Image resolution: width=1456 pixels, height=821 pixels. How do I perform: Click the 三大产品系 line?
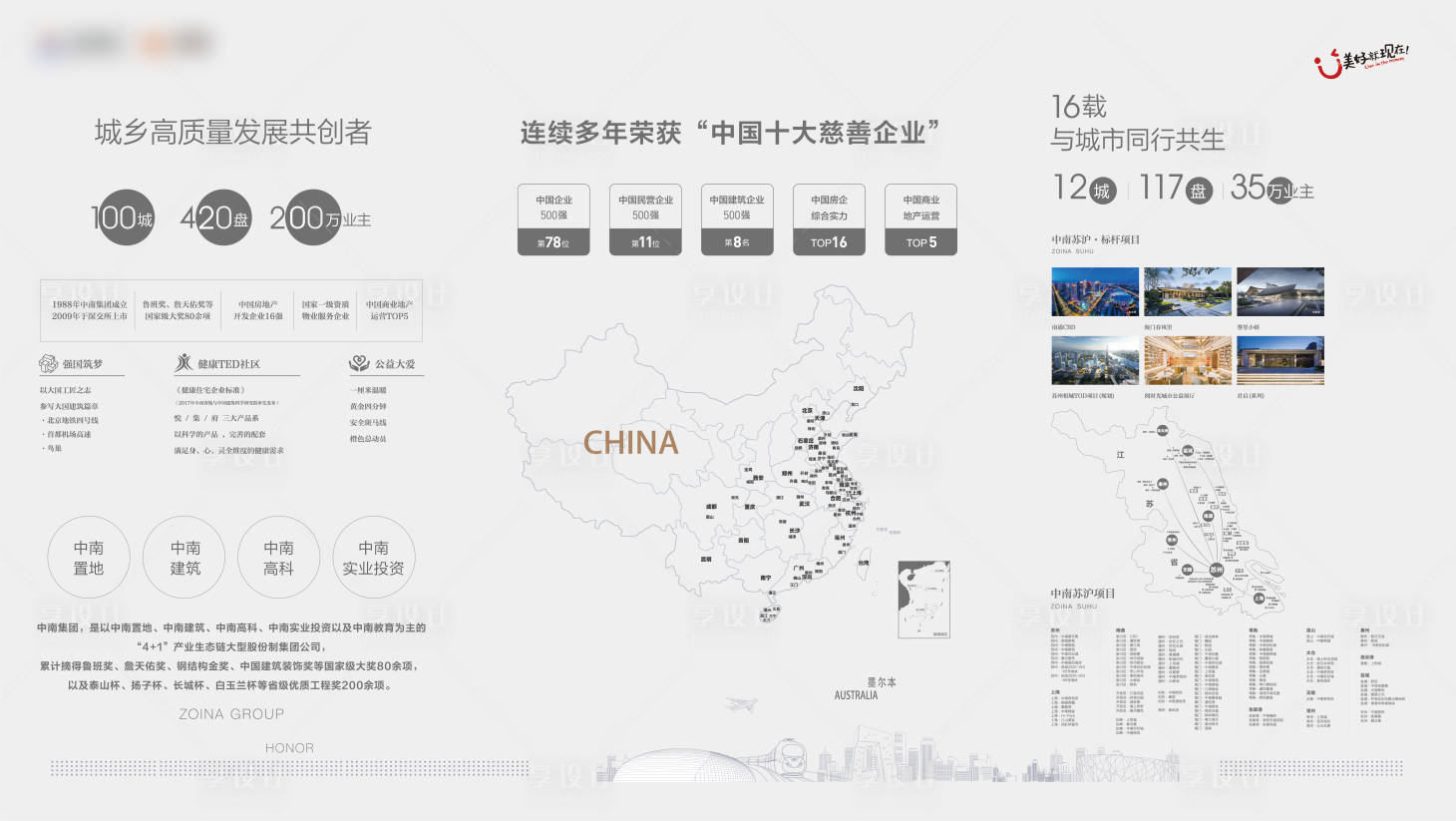point(240,418)
